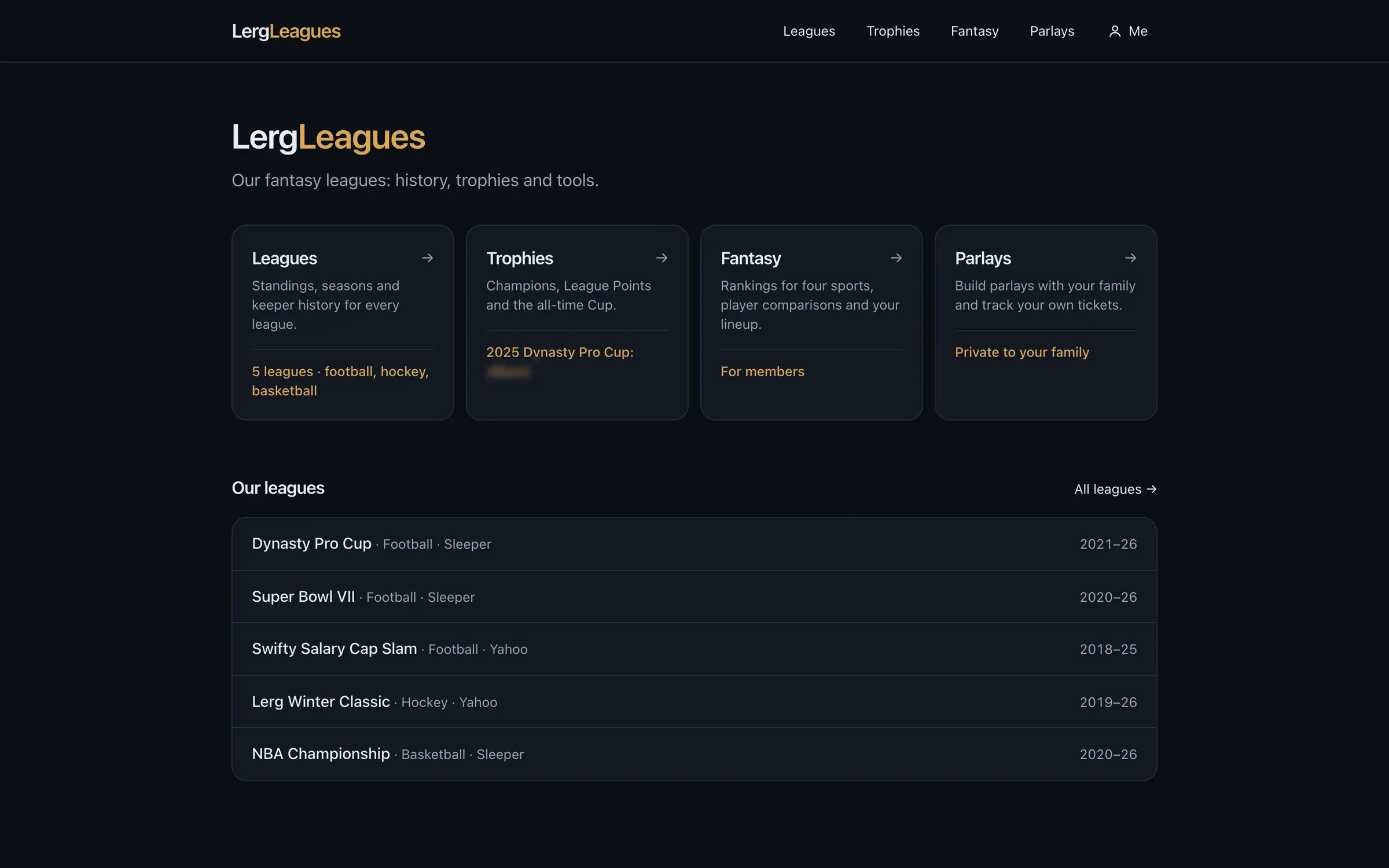The image size is (1389, 868).
Task: Click the 'Rankings for four sports' description
Action: pyautogui.click(x=810, y=305)
